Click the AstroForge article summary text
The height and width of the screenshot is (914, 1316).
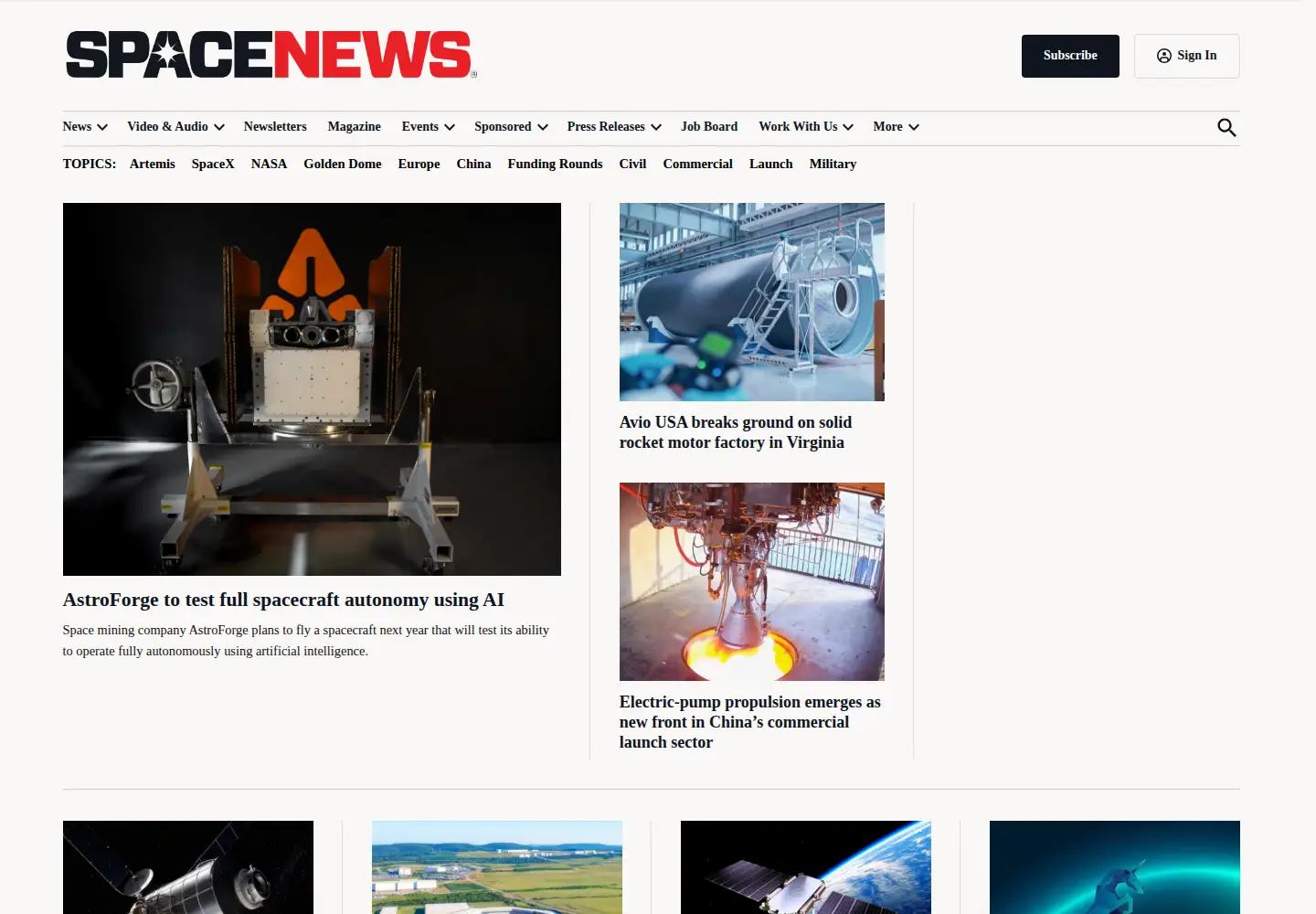306,641
